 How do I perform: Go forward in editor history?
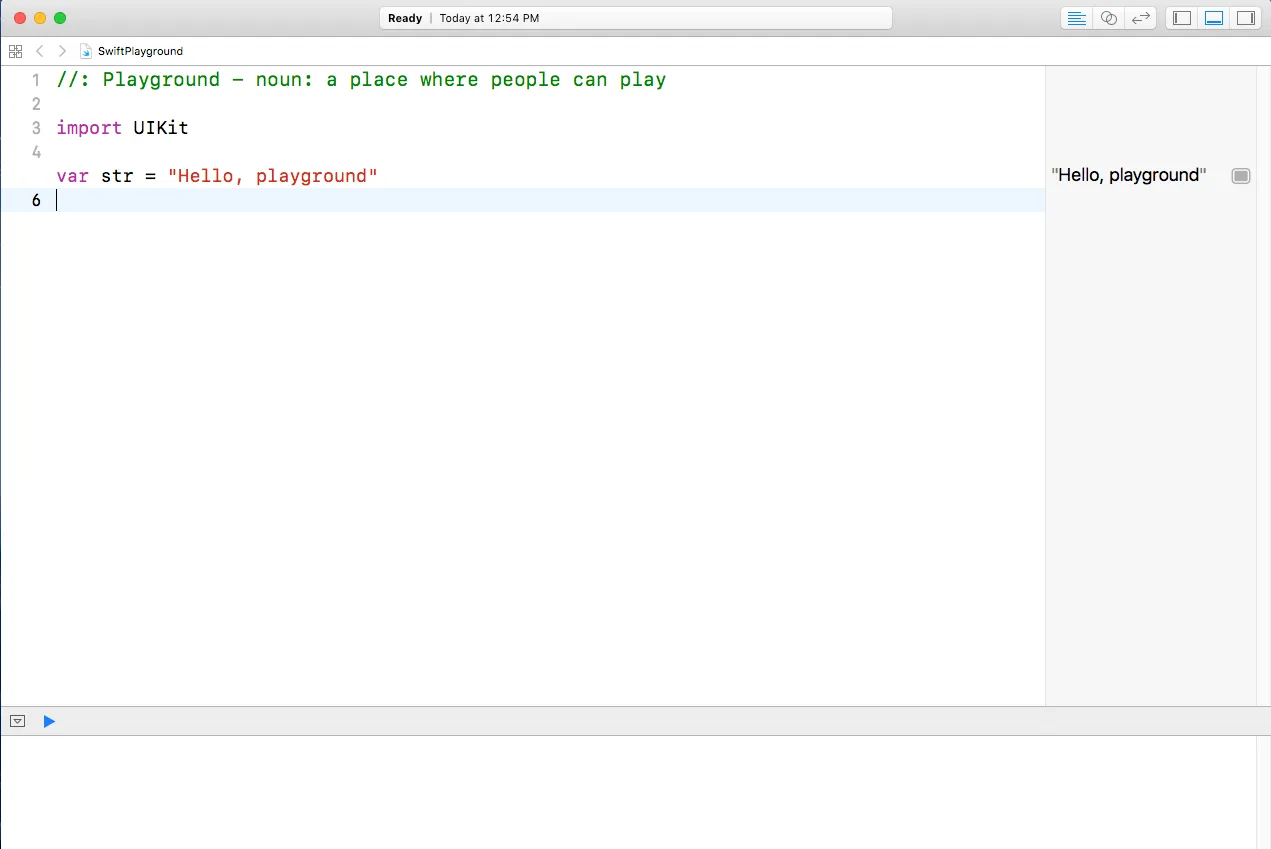pyautogui.click(x=62, y=51)
